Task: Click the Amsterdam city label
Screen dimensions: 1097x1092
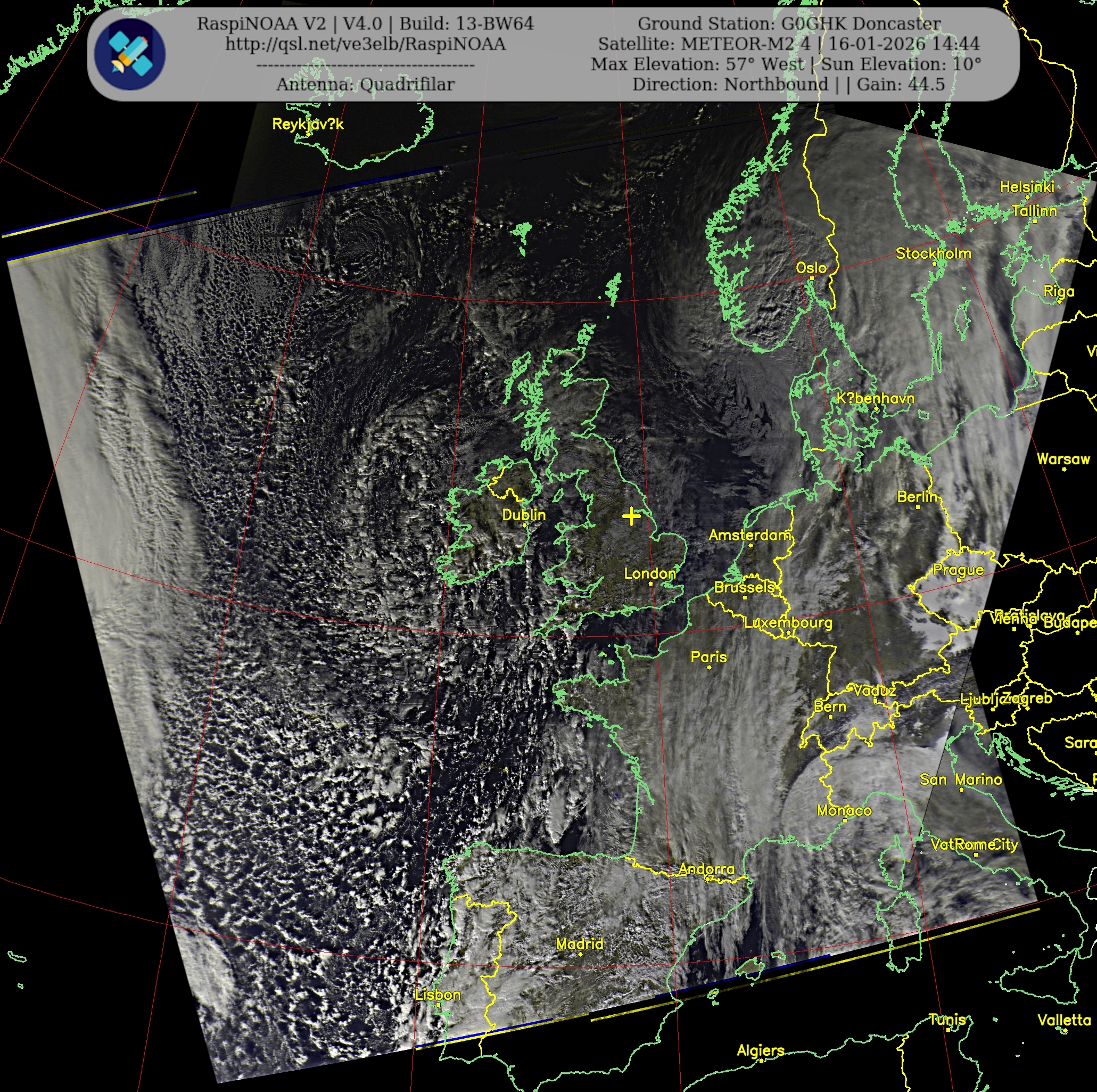Action: coord(749,535)
